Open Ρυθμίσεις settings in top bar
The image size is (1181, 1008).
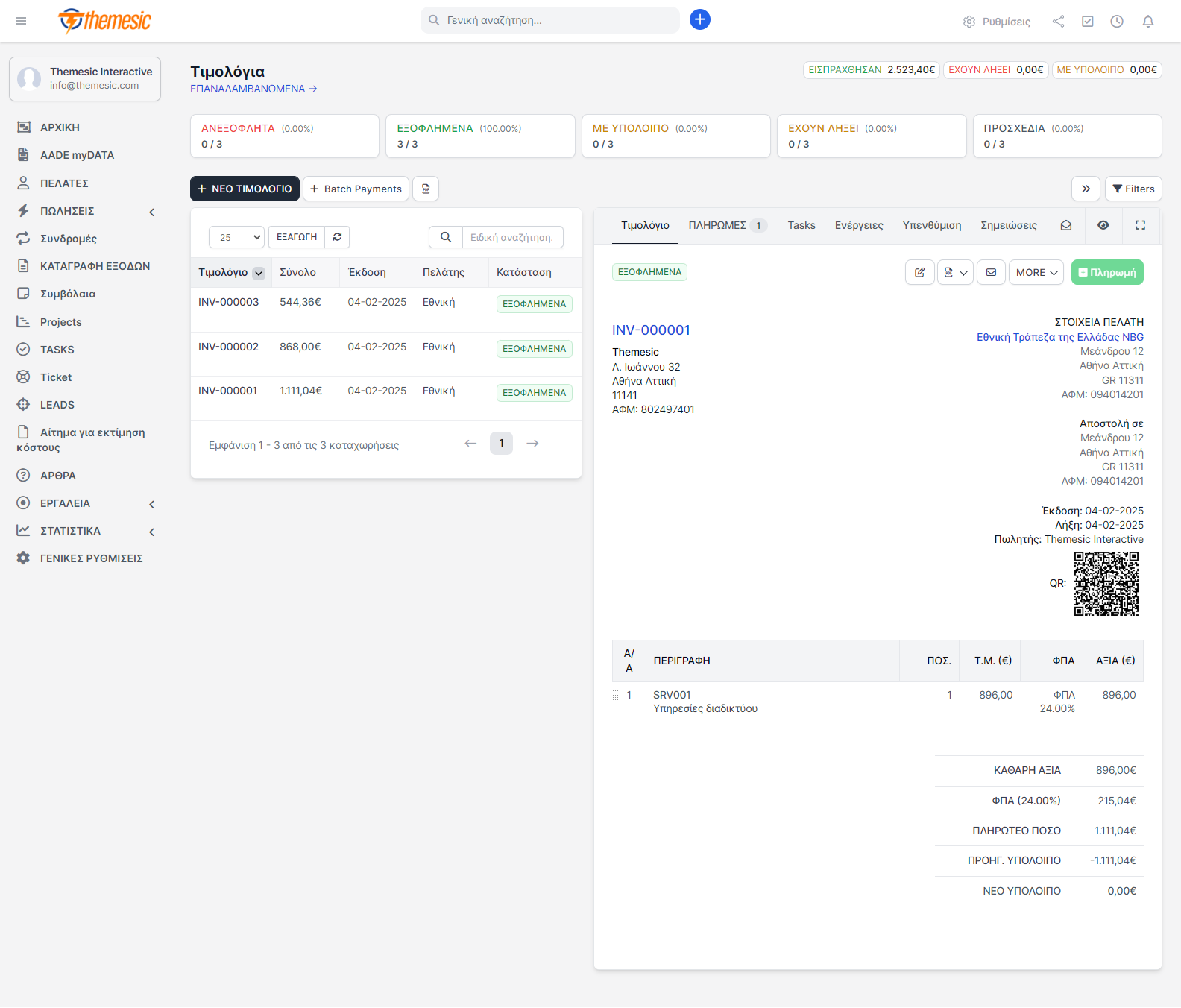997,22
